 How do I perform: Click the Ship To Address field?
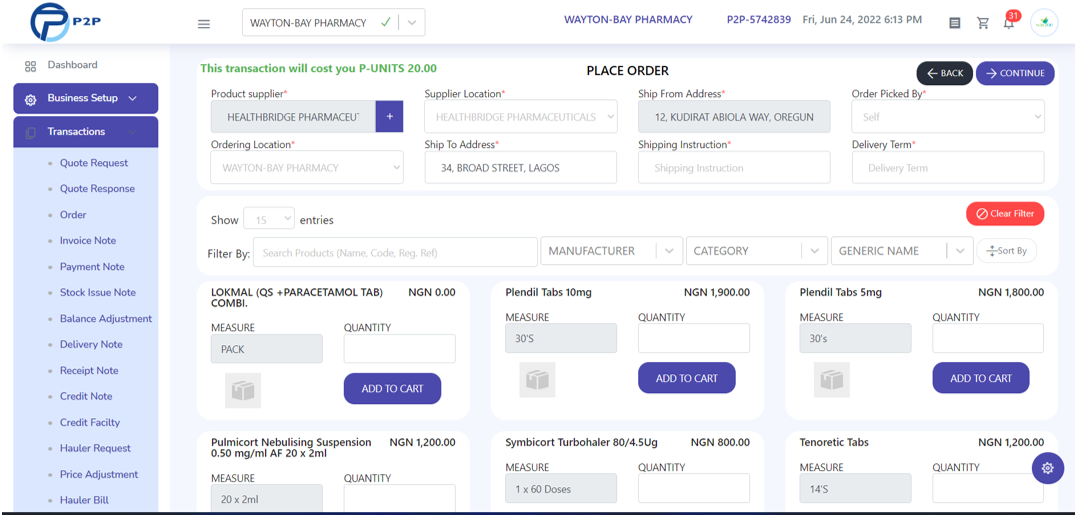pyautogui.click(x=521, y=167)
